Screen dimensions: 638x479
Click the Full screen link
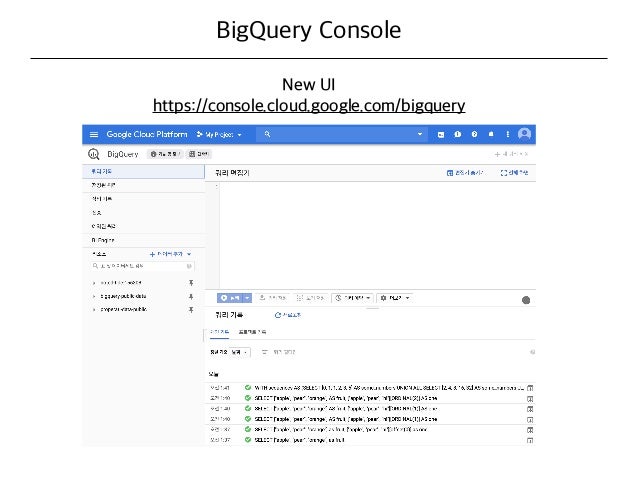[x=514, y=173]
